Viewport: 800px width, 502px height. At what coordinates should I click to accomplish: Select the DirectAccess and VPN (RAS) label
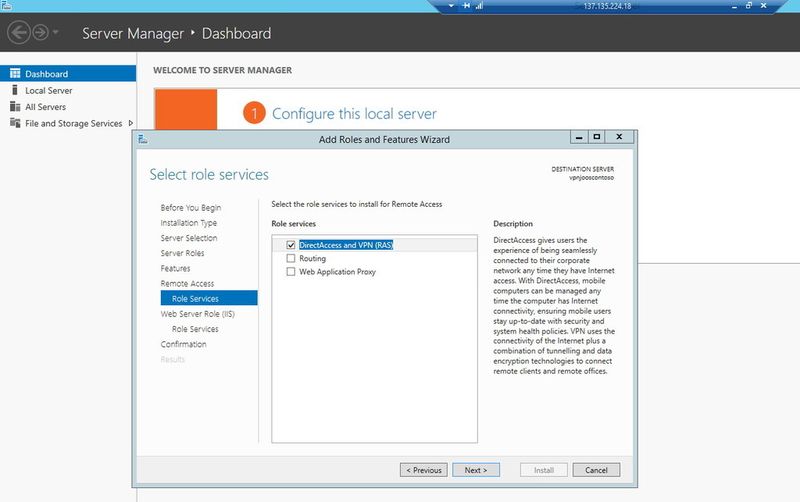[x=346, y=245]
